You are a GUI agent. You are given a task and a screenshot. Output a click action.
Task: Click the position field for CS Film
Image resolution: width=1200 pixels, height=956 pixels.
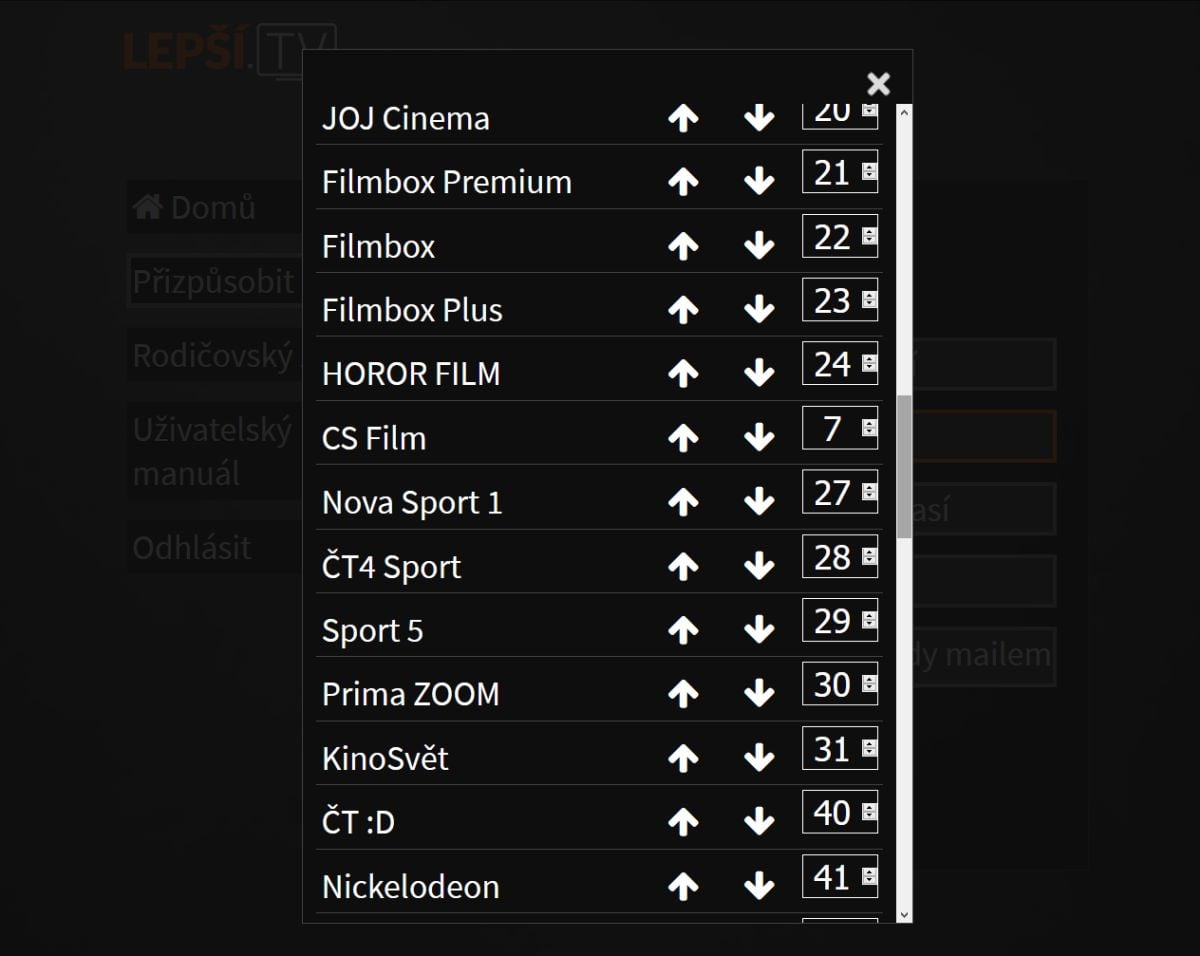pos(831,429)
